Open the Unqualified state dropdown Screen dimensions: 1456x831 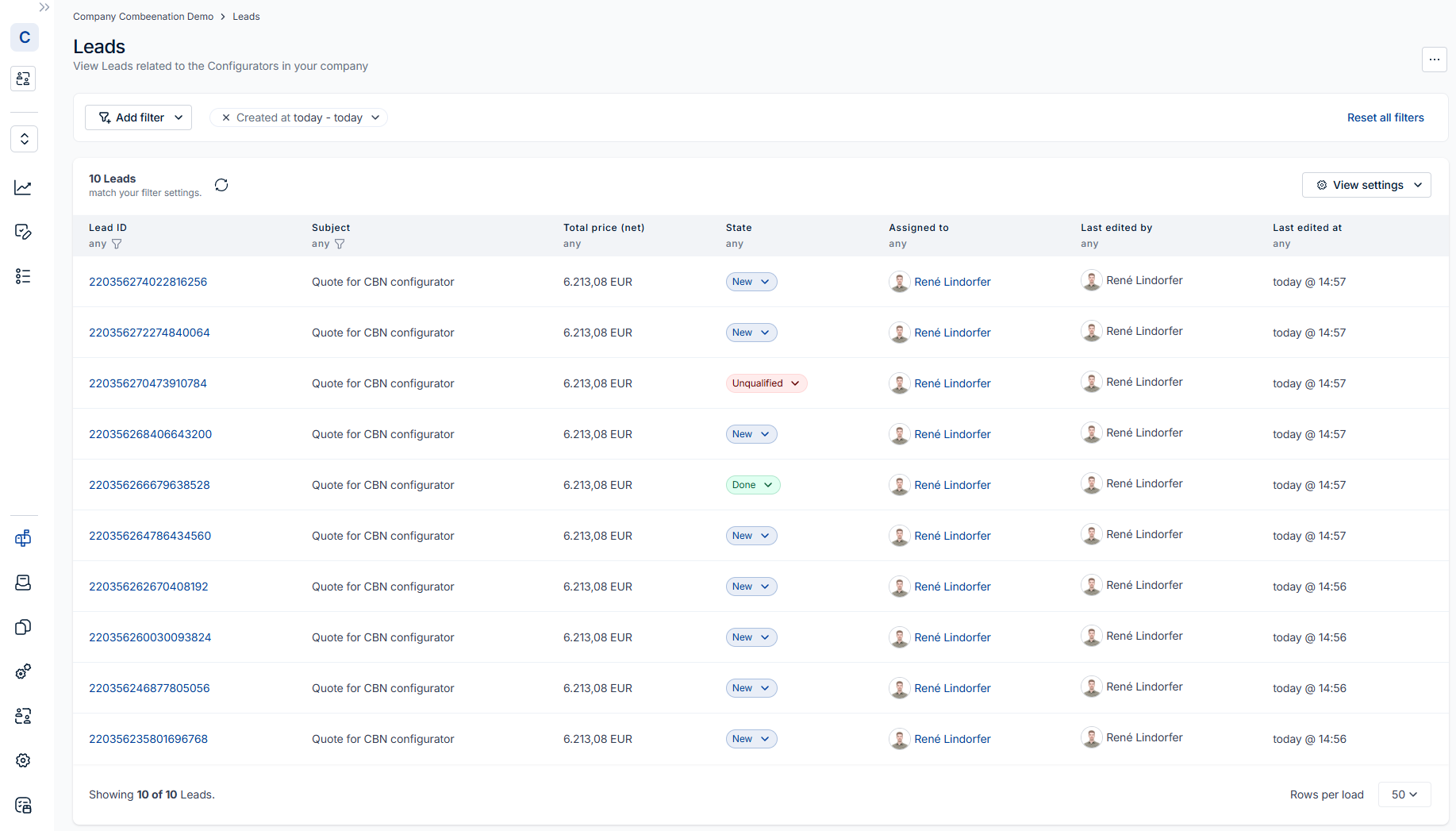pos(766,383)
